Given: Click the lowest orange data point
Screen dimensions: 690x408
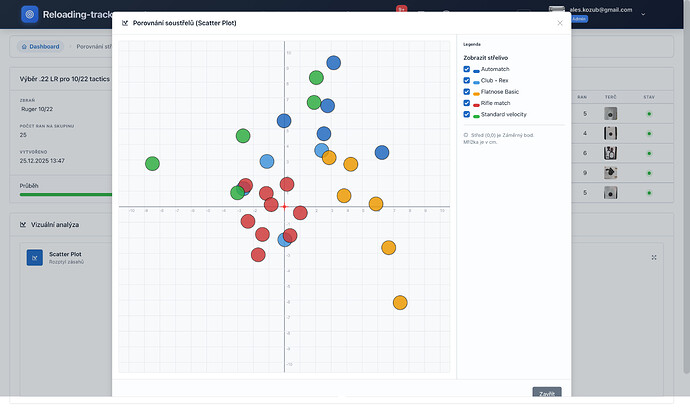Looking at the screenshot, I should [x=400, y=302].
